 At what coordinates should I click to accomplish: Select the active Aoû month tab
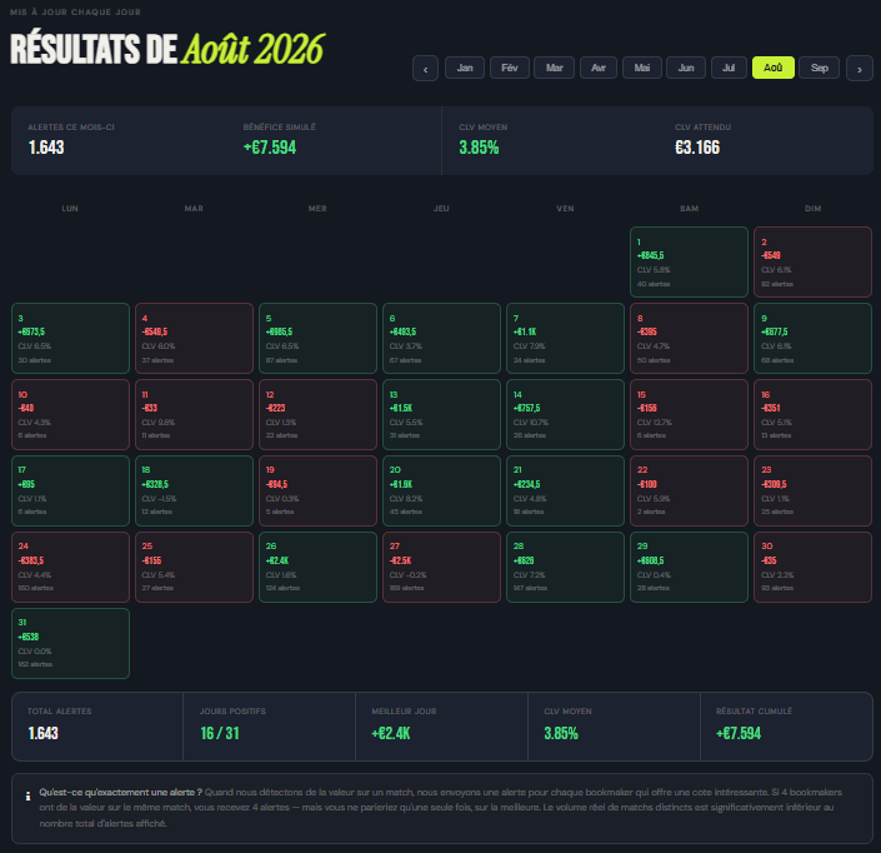(x=773, y=68)
